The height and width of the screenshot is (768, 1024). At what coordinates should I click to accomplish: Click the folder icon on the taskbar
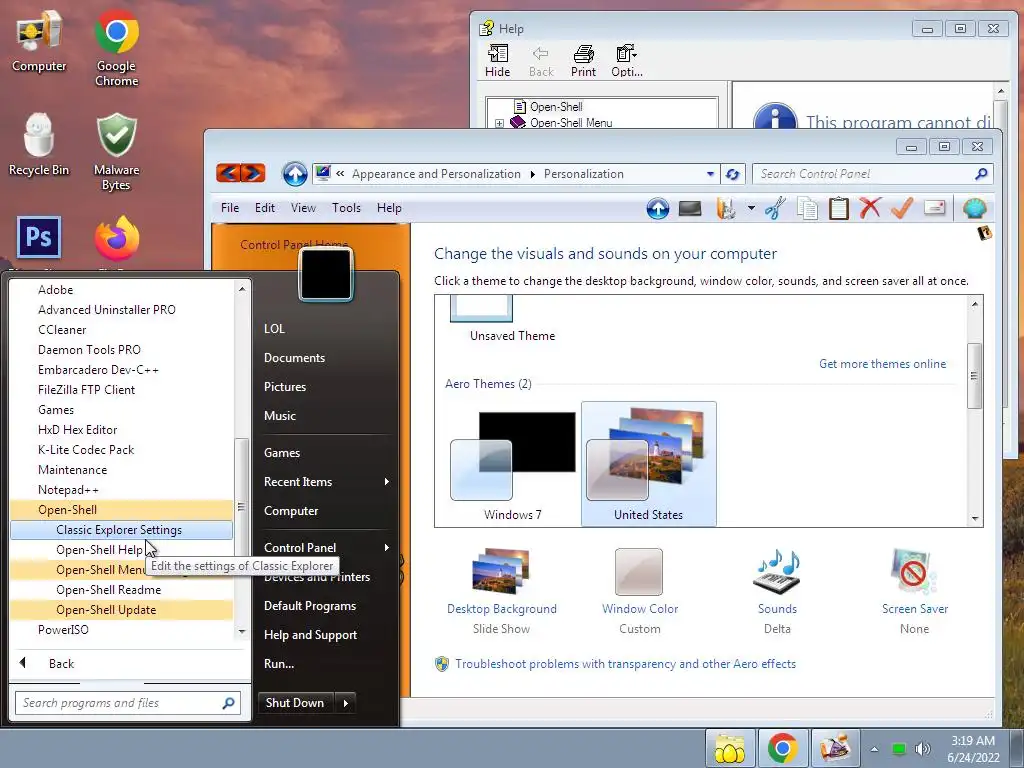(730, 748)
